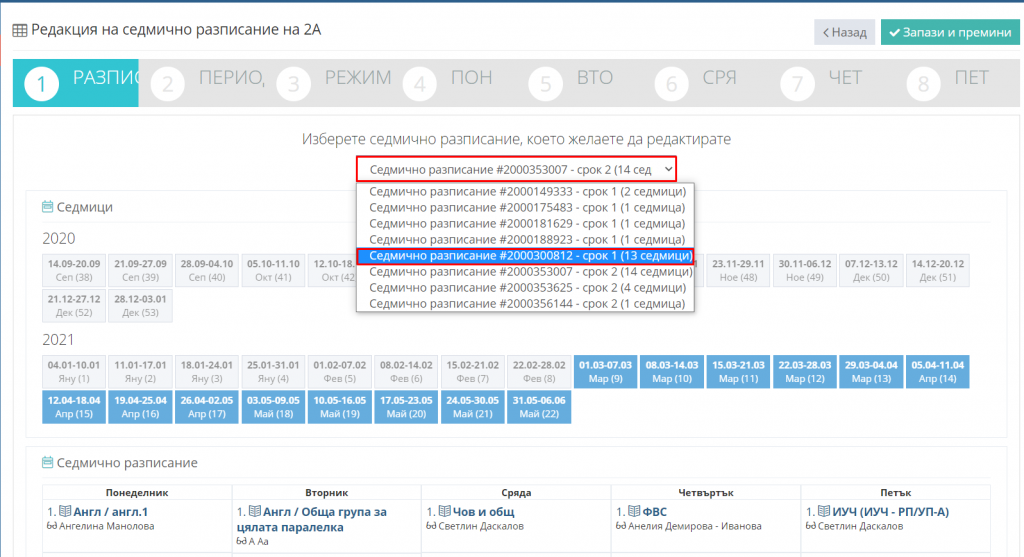
Task: Choose schedule #2000356144 - срок 2 (1 седмица)
Action: [525, 304]
